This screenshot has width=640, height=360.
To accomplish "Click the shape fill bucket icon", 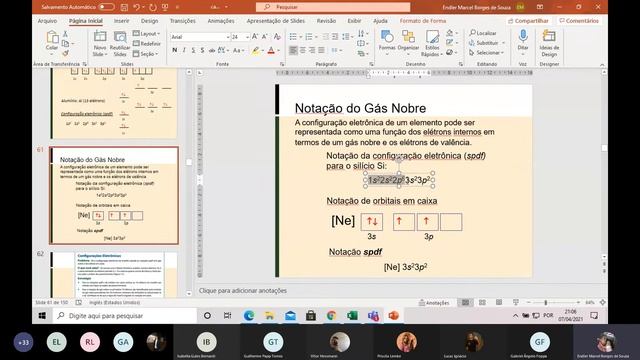I will click(451, 33).
